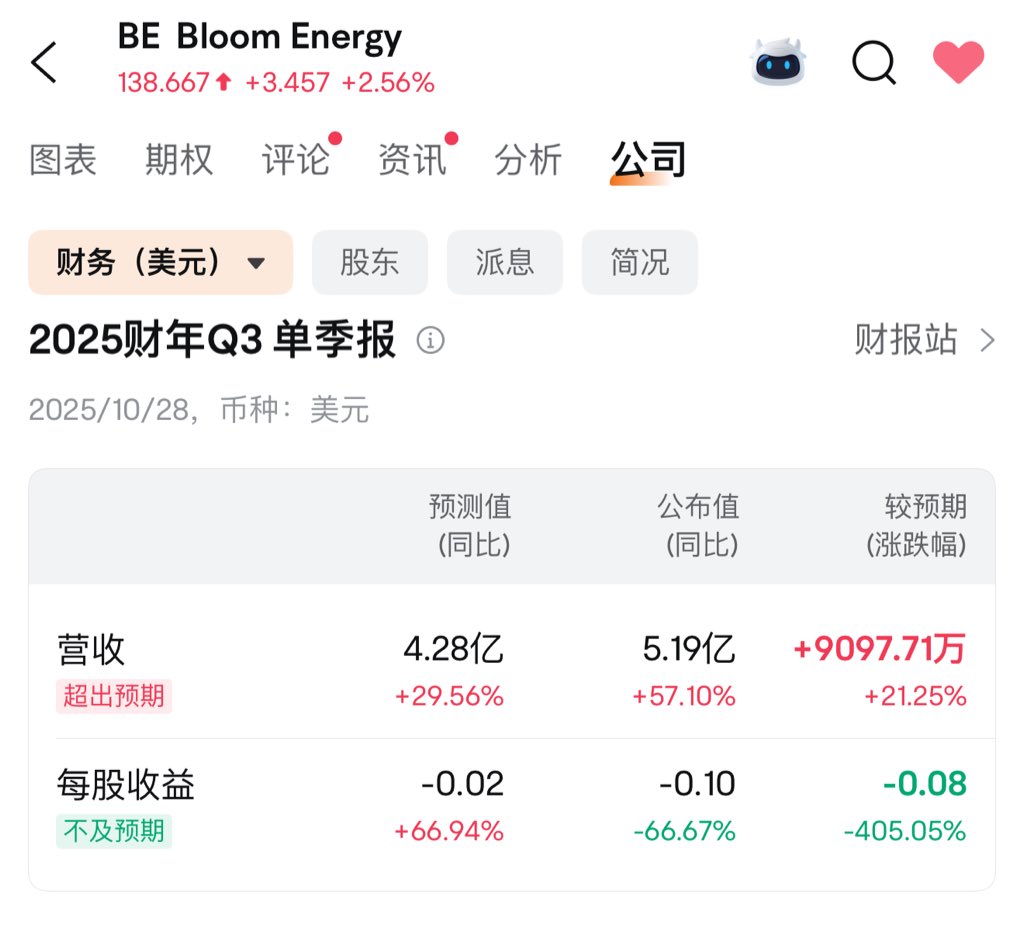This screenshot has width=1024, height=929.
Task: Open the AI robot assistant
Action: pyautogui.click(x=778, y=62)
